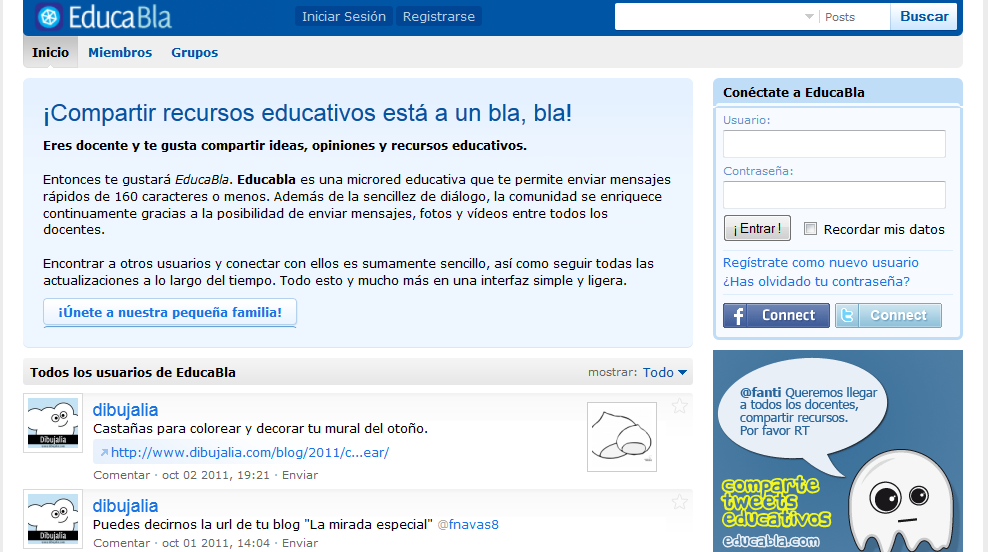Image resolution: width=988 pixels, height=552 pixels.
Task: Star the La mirada especial post
Action: pyautogui.click(x=679, y=502)
